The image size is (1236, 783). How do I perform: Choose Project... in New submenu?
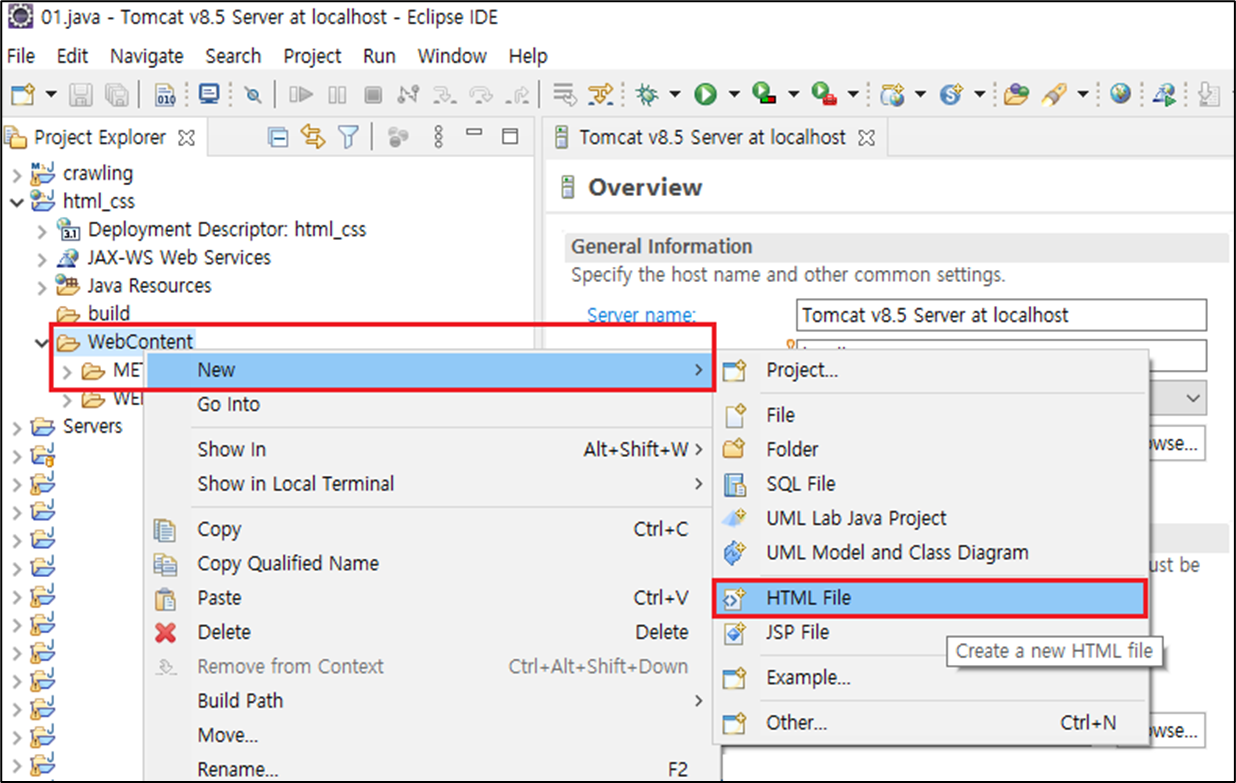click(x=930, y=370)
